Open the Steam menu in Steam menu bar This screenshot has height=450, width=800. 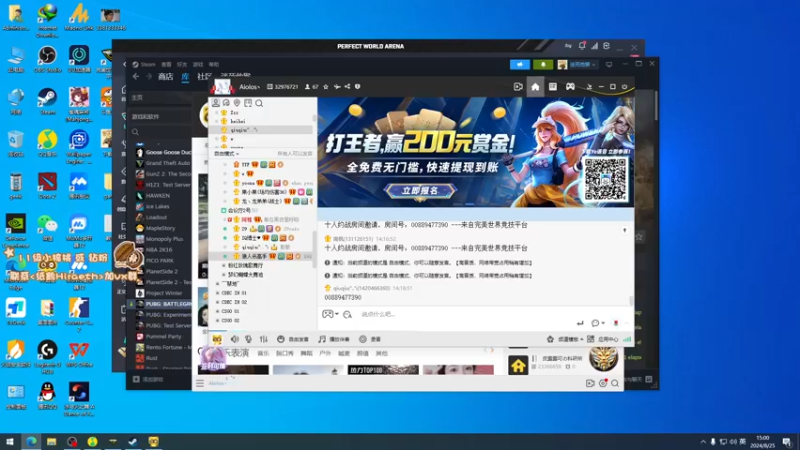[x=144, y=65]
